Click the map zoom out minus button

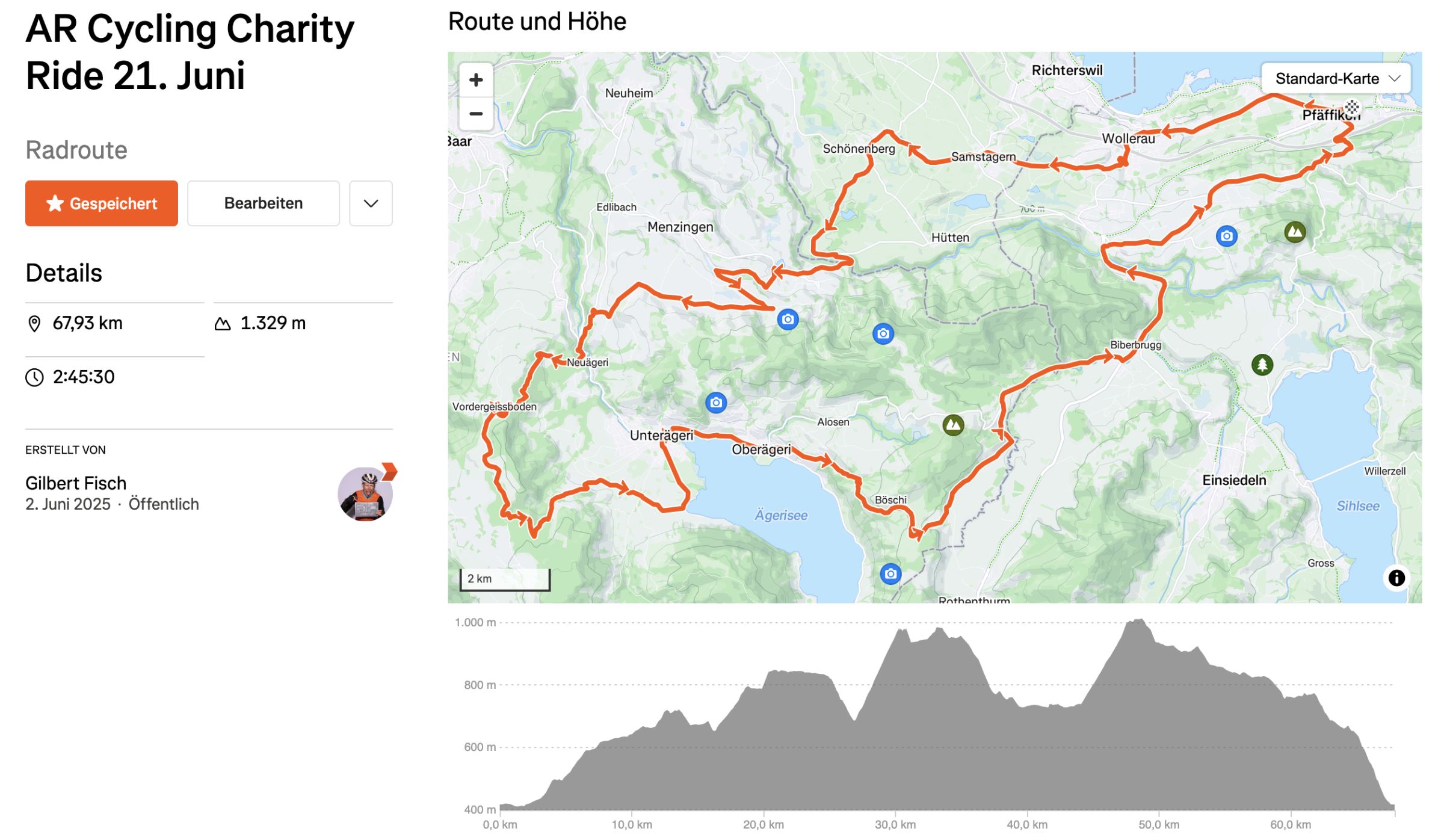pos(476,114)
